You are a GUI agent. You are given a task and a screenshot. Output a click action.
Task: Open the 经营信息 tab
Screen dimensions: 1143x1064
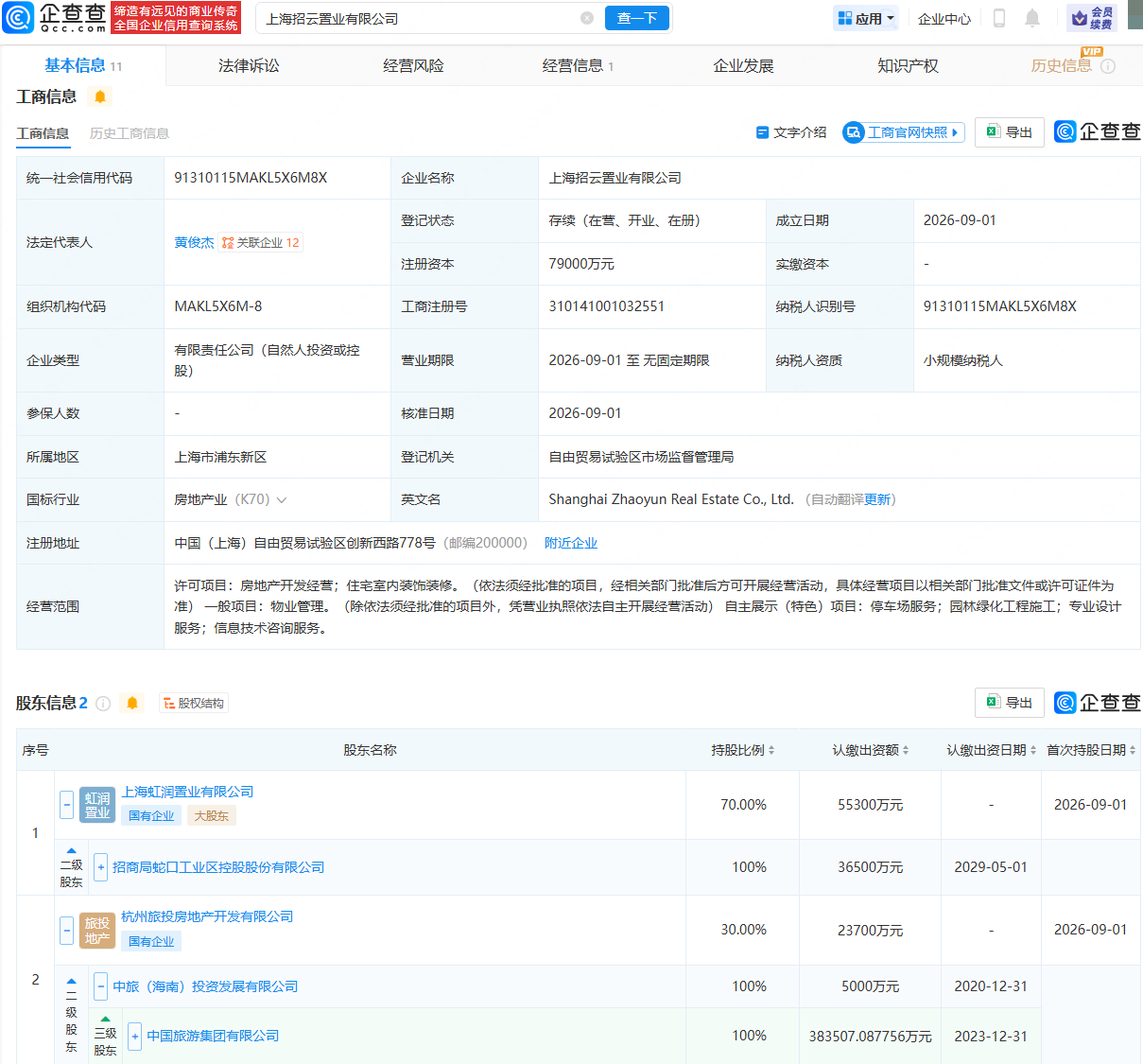578,65
